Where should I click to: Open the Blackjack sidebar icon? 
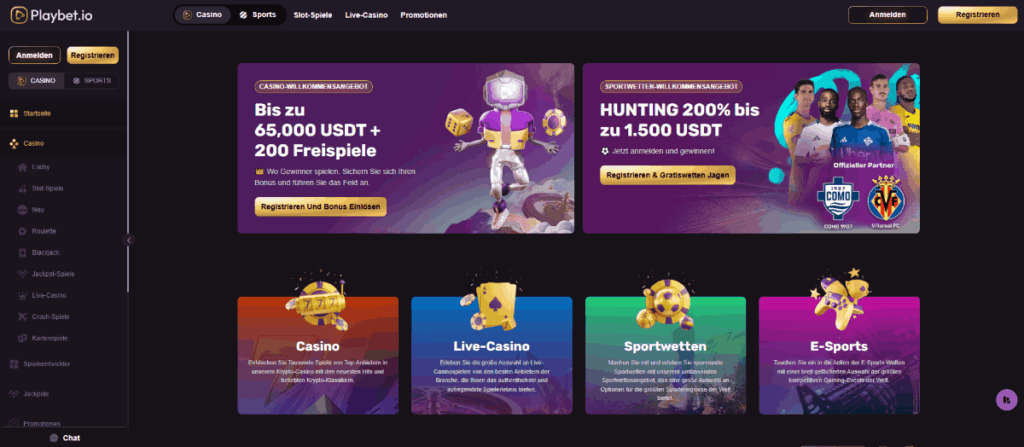tap(22, 253)
